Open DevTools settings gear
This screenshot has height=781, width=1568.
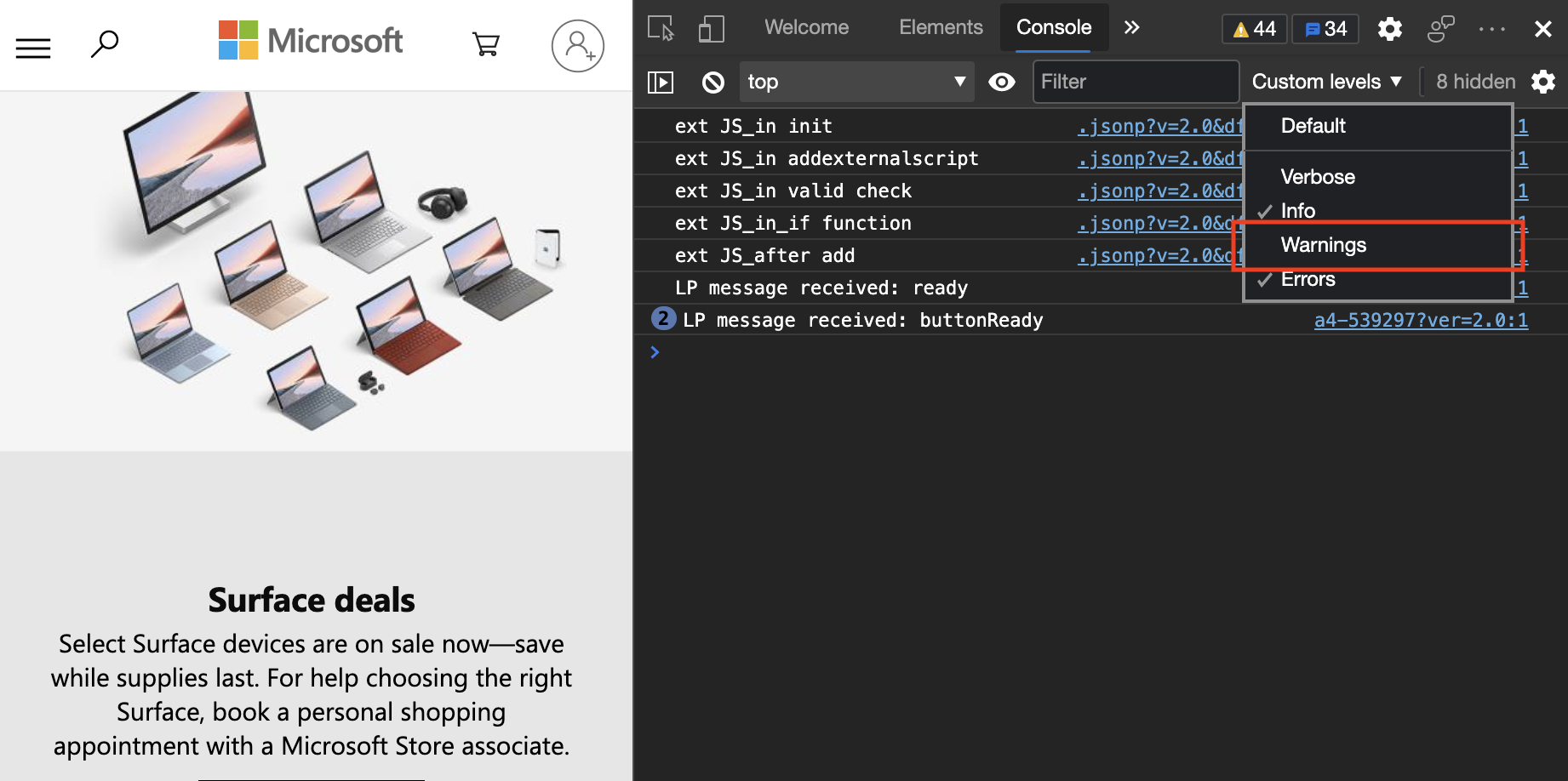point(1389,28)
